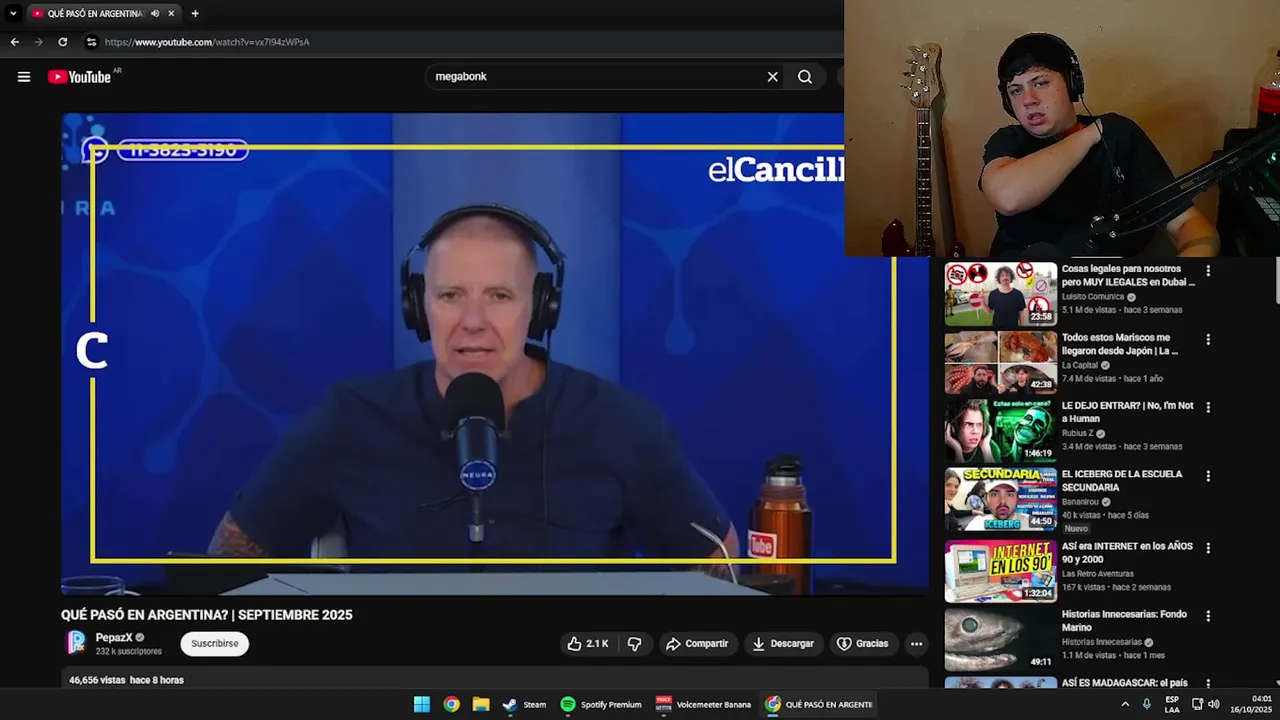Image resolution: width=1280 pixels, height=720 pixels.
Task: Click the browser forward arrow
Action: click(x=38, y=42)
